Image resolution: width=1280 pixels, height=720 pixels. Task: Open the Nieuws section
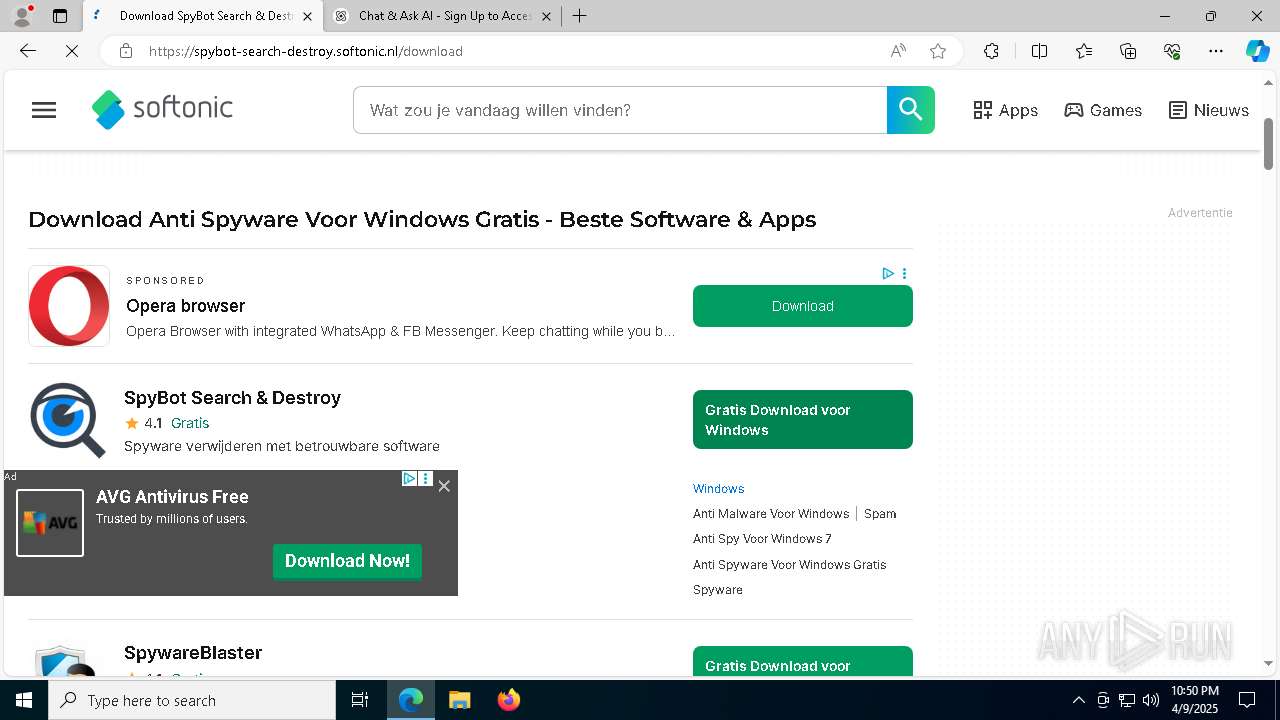point(1209,110)
